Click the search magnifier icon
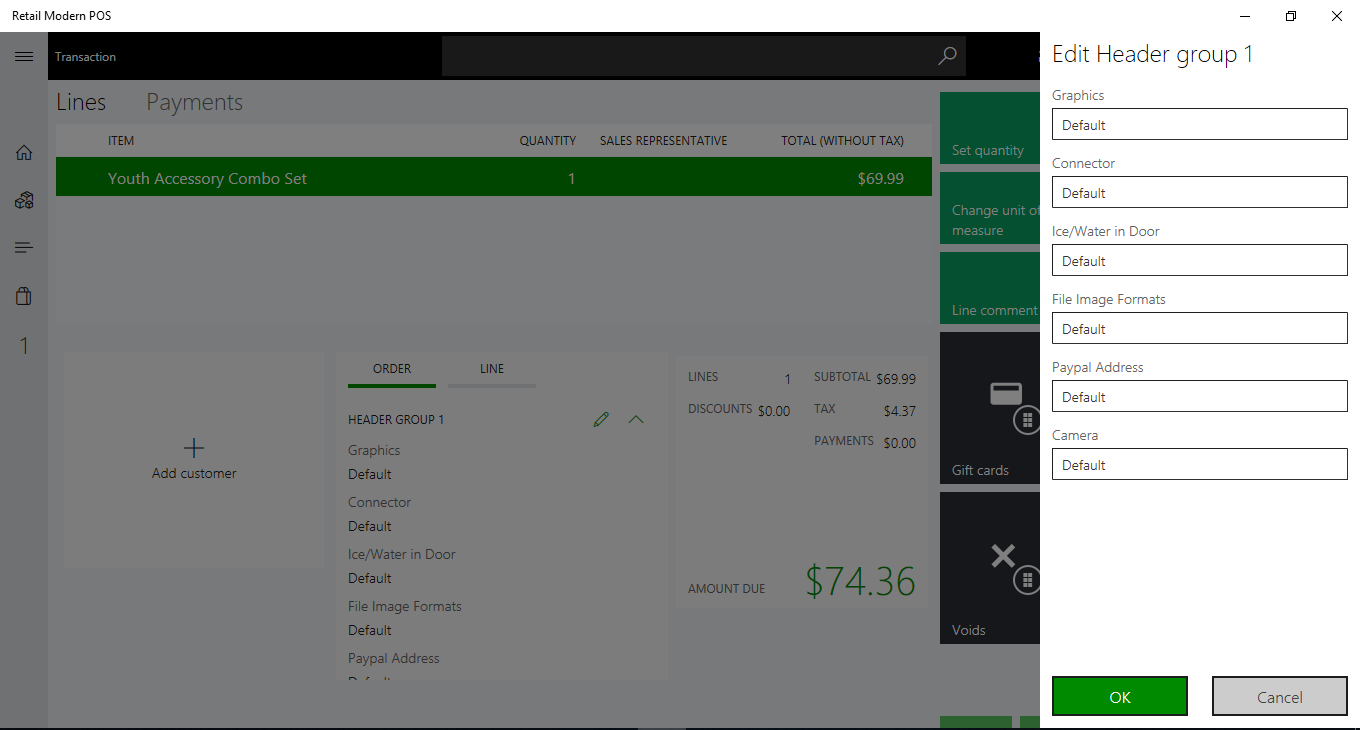 [947, 57]
